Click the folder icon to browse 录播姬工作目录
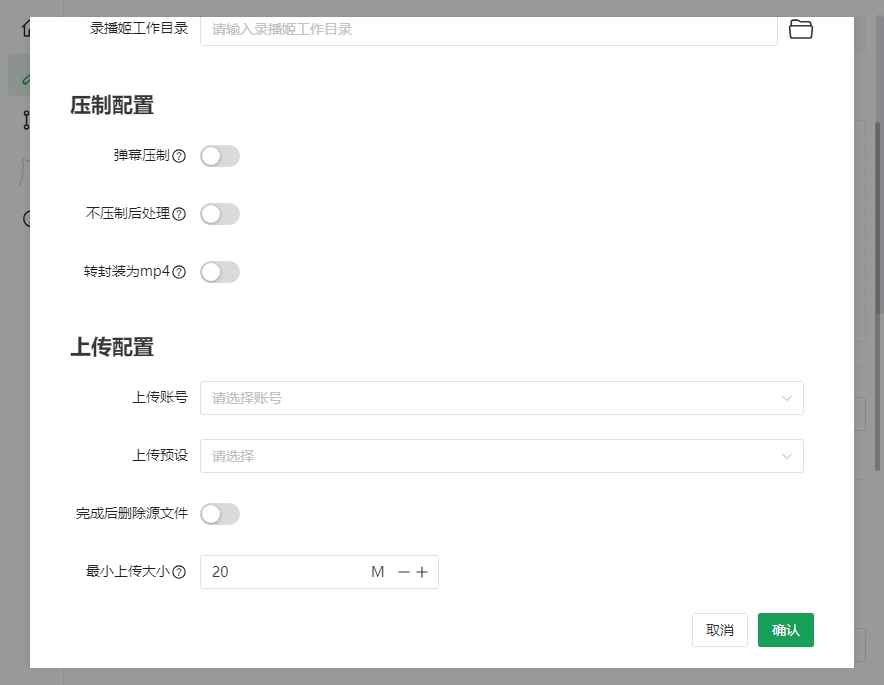Image resolution: width=884 pixels, height=685 pixels. coord(800,29)
